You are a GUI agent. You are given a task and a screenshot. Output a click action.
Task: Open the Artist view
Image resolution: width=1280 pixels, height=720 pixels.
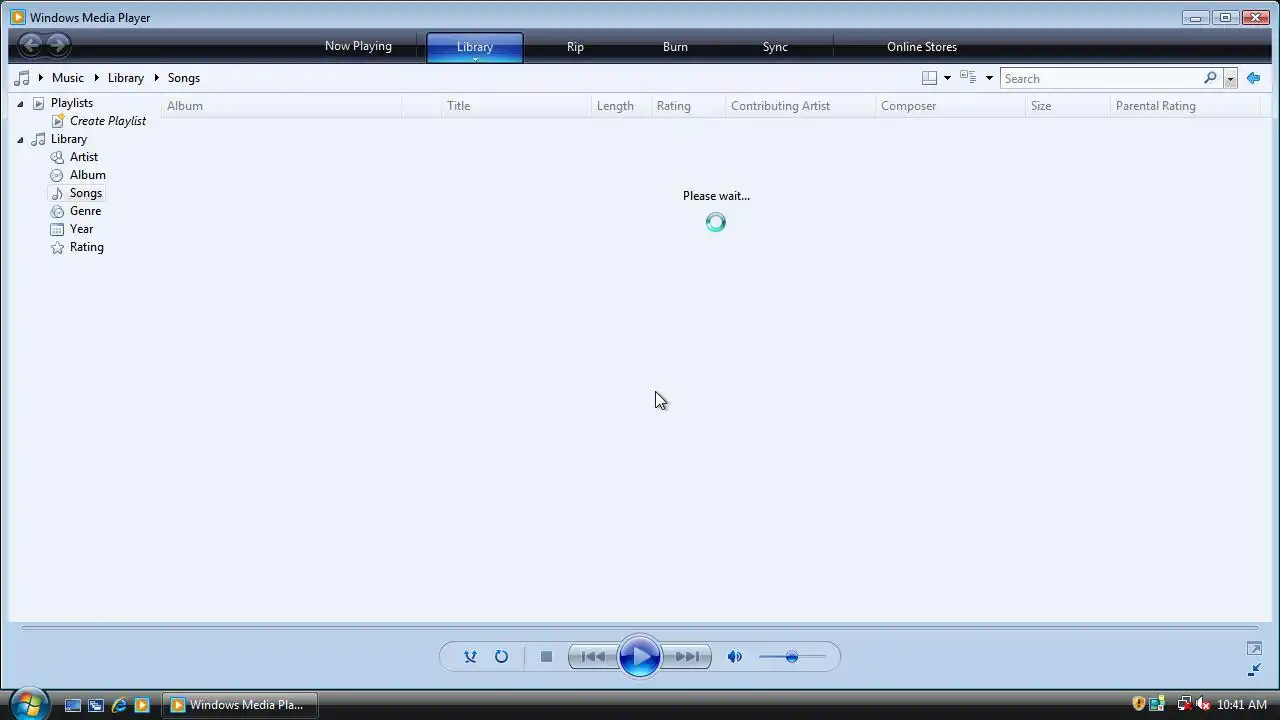click(x=84, y=157)
